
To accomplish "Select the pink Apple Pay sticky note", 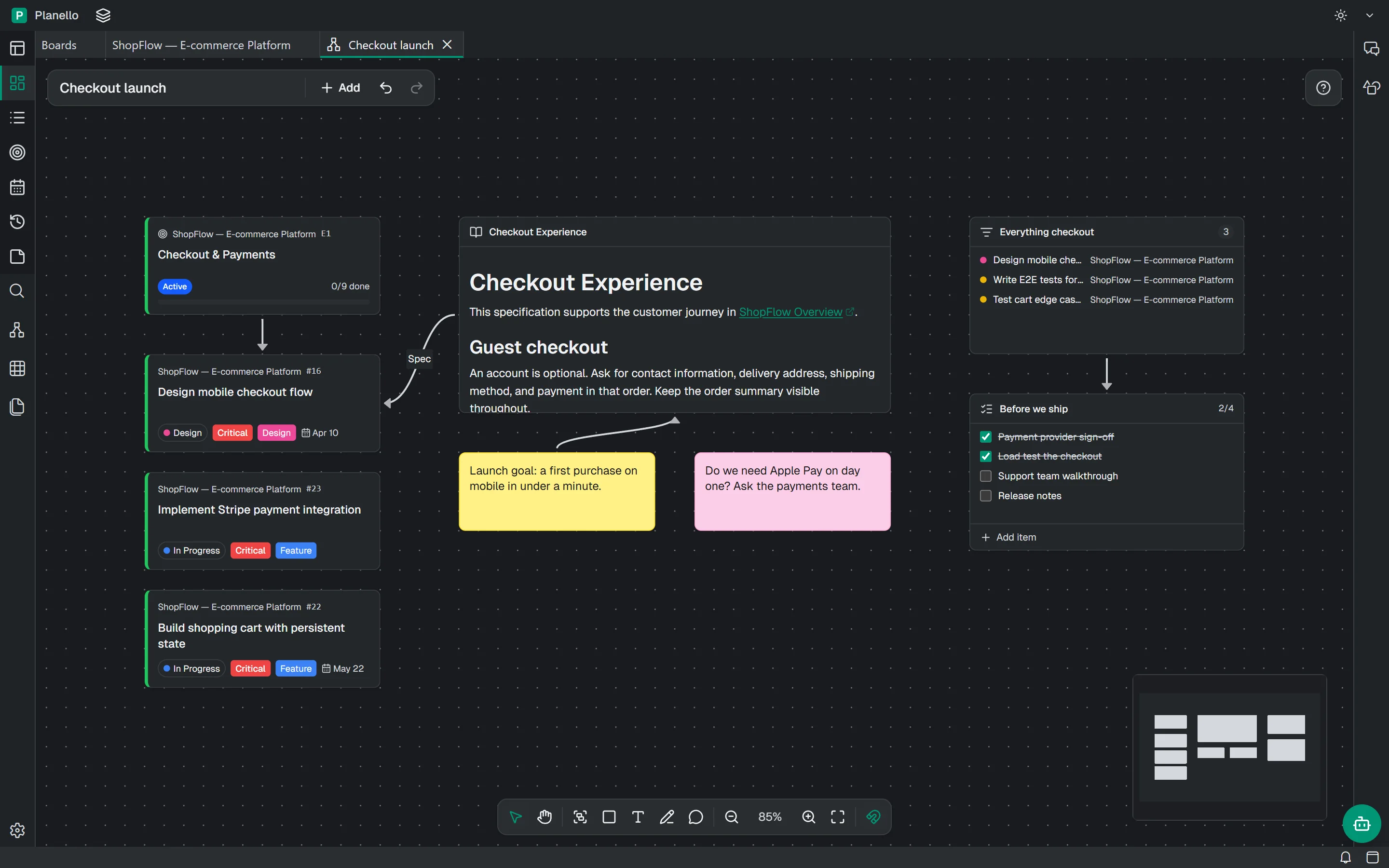I will (792, 491).
